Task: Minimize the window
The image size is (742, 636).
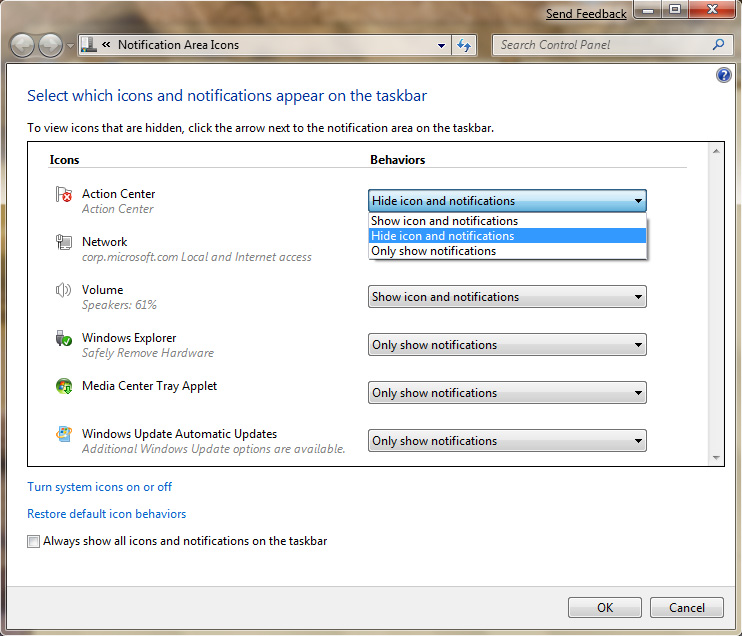Action: pos(648,9)
